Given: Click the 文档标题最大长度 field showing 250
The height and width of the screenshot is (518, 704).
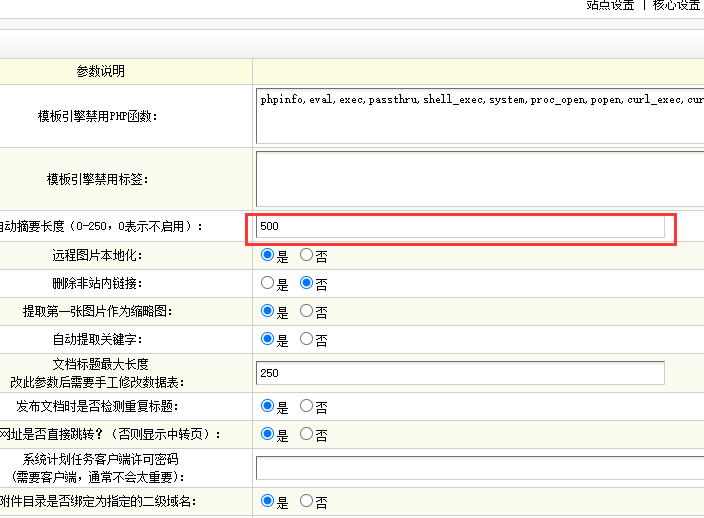Looking at the screenshot, I should coord(460,373).
